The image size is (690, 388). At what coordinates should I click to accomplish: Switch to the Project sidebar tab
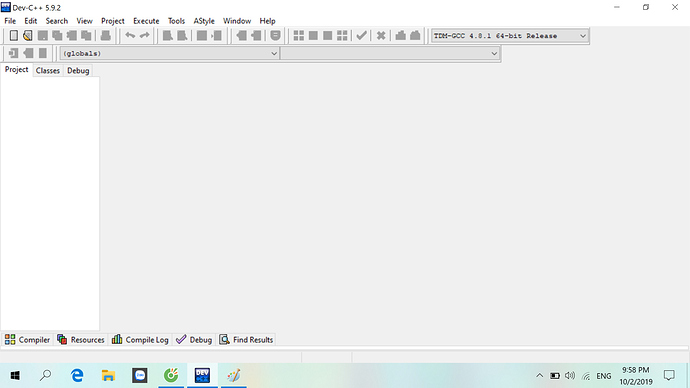[17, 70]
